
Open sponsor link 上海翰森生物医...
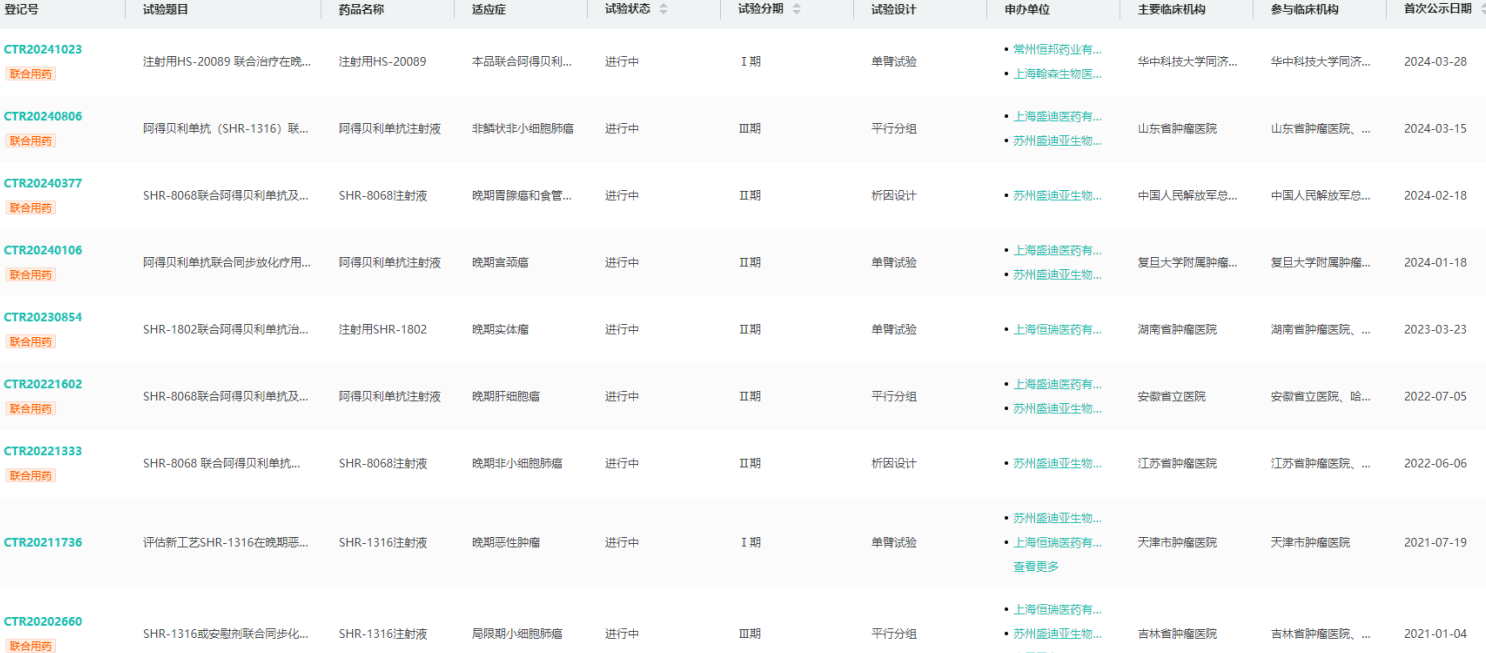(x=1056, y=74)
